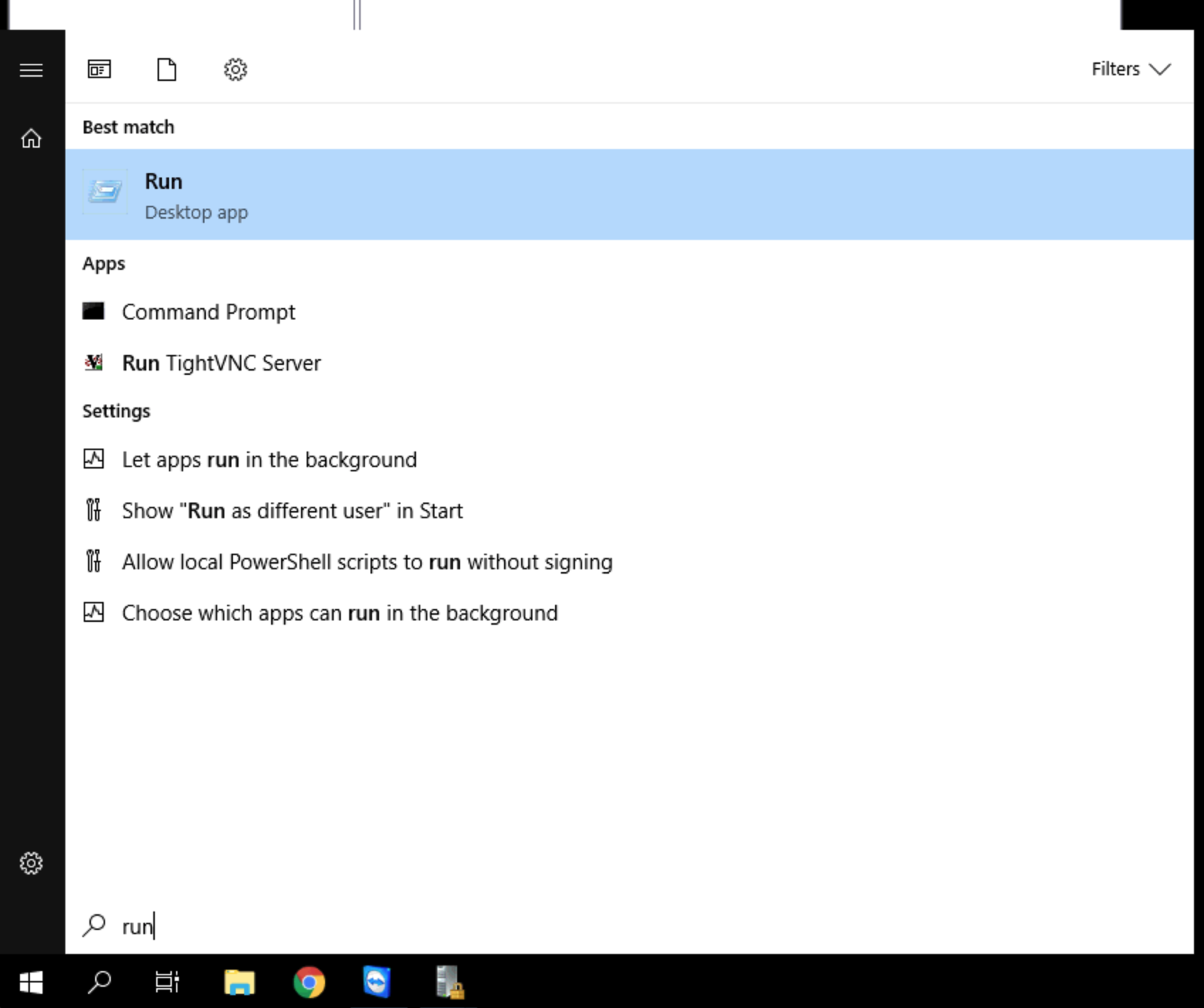Screen dimensions: 1204x1008
Task: Click the icon beside Choose which apps
Action: coord(94,612)
